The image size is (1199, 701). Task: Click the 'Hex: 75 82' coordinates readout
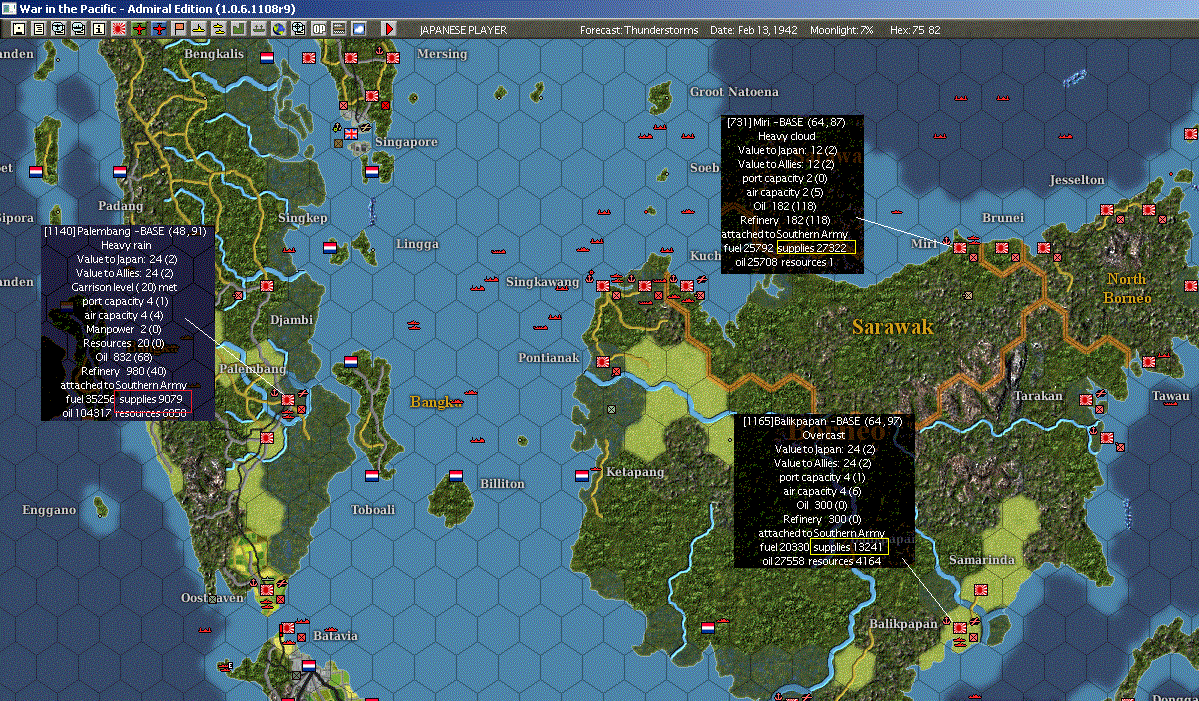915,30
